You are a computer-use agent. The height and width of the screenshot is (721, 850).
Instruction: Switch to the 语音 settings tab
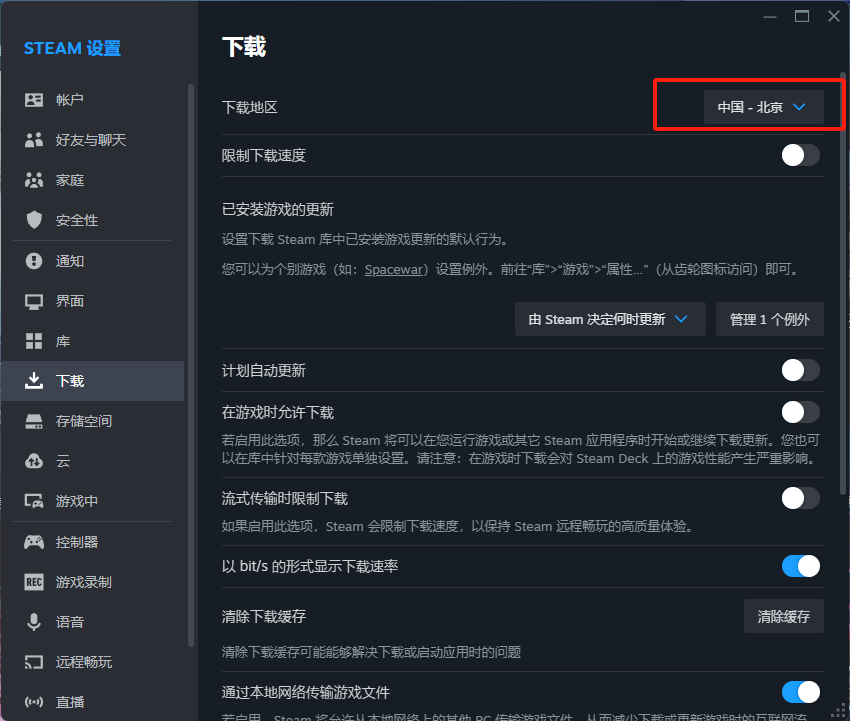[70, 622]
